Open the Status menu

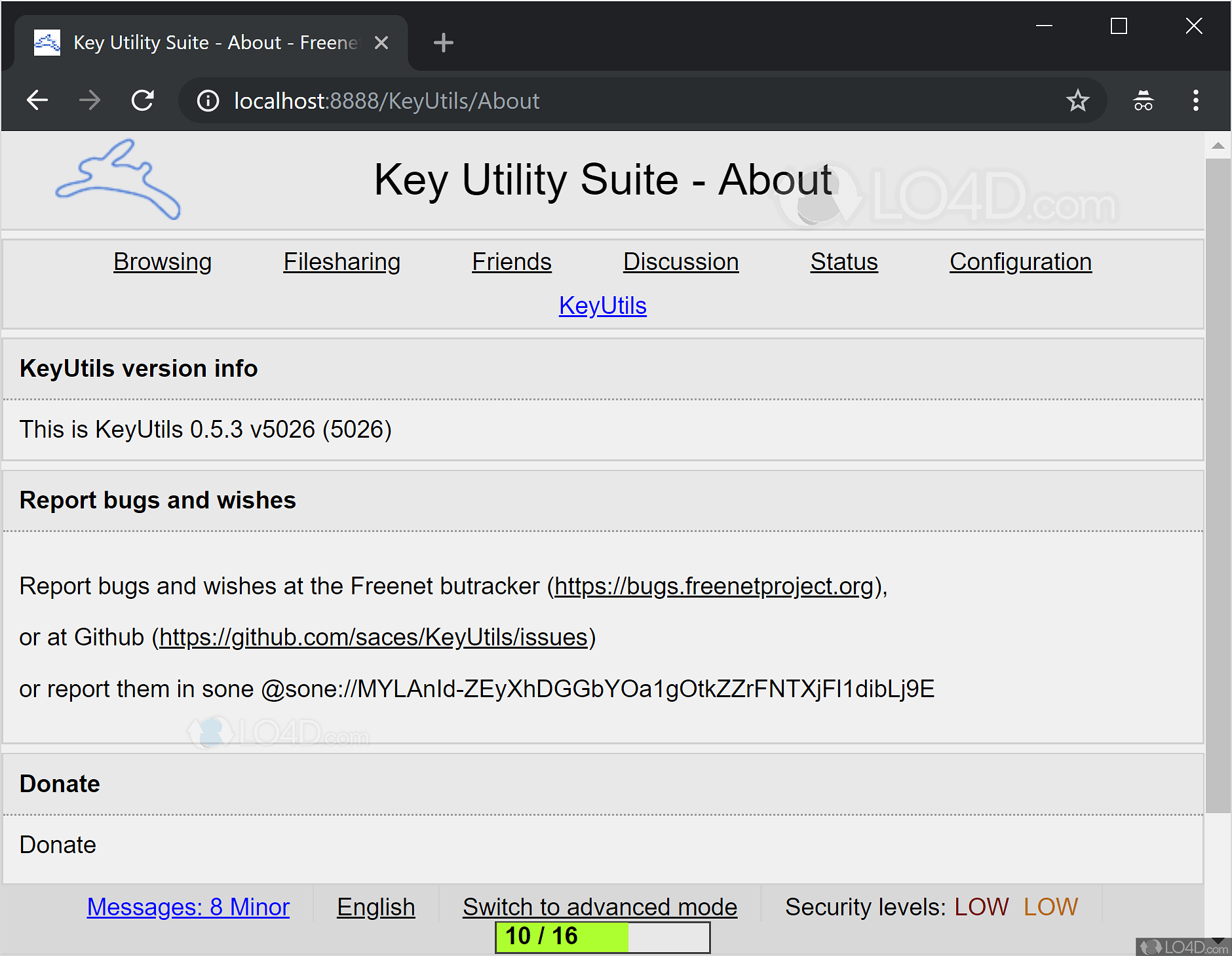(844, 262)
